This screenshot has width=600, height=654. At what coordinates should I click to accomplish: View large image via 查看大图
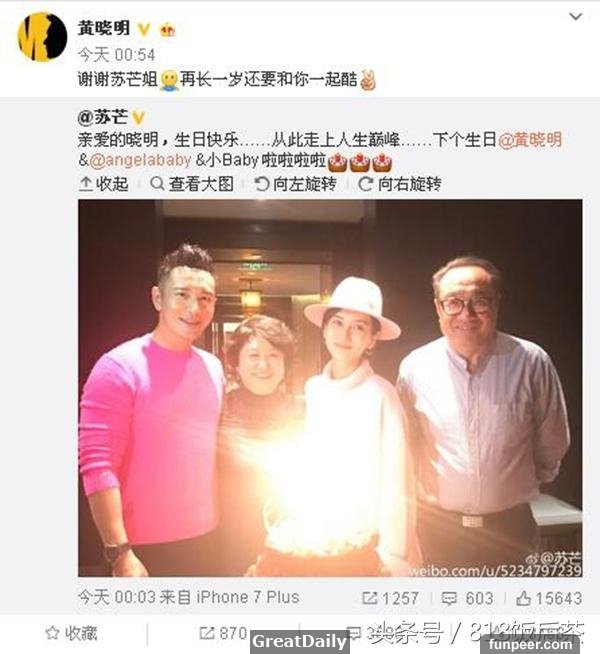point(192,184)
